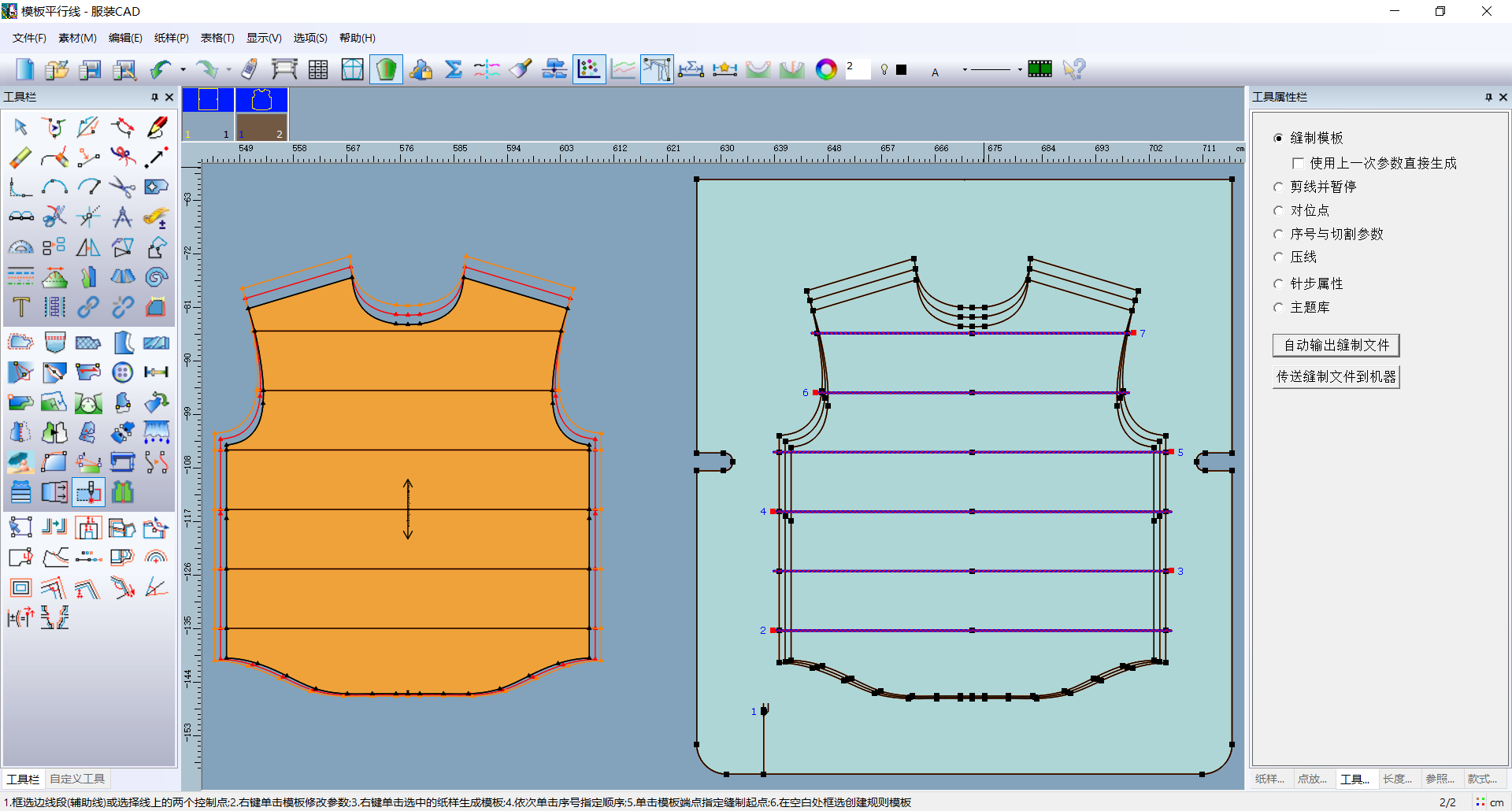The image size is (1512, 811).
Task: Pick the green vest tool
Action: coord(122,492)
